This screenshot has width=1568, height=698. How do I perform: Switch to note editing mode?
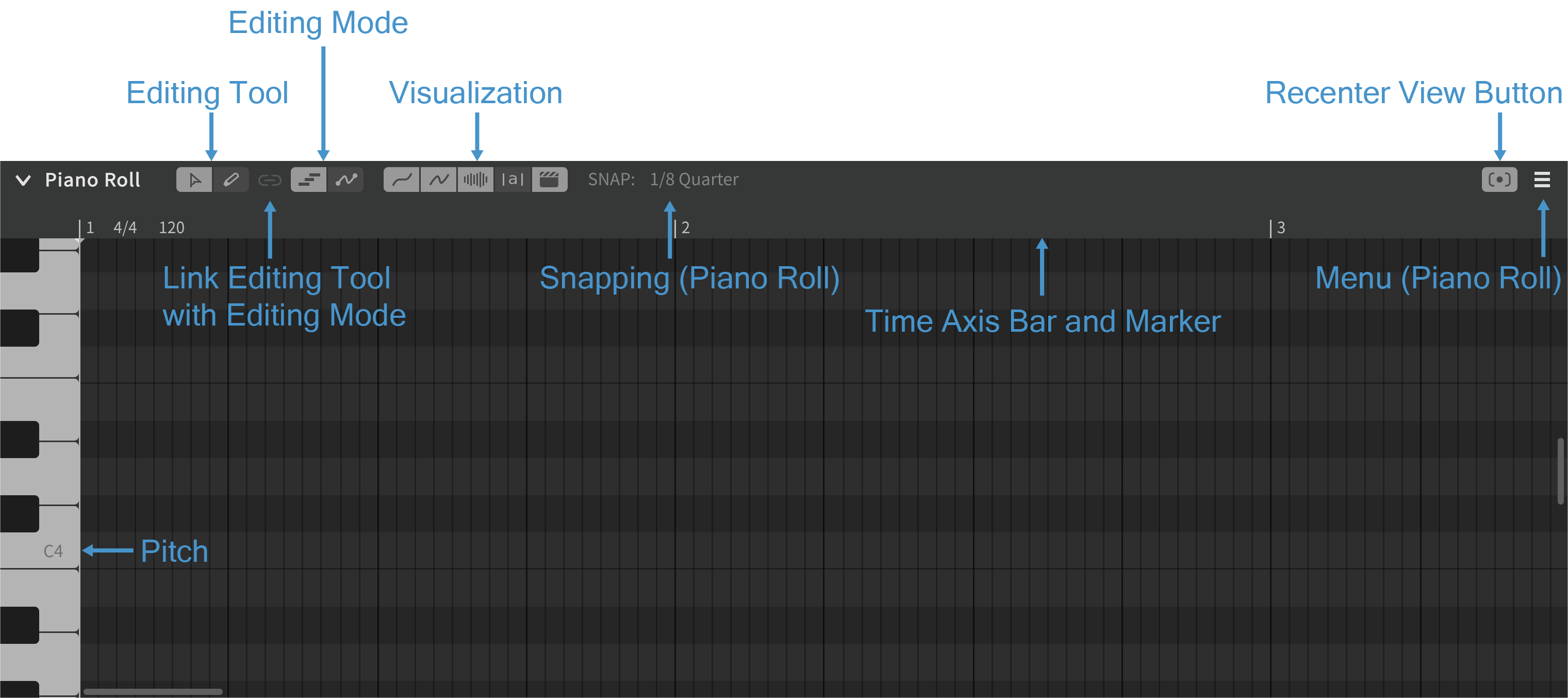309,180
